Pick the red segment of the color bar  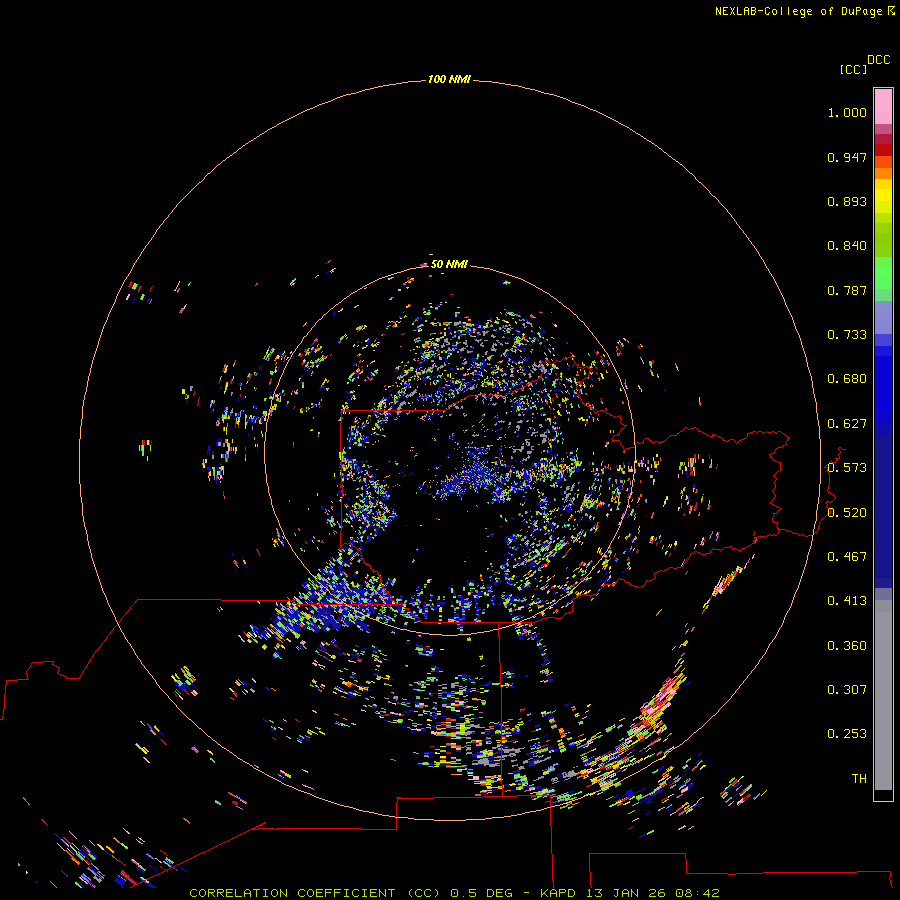pyautogui.click(x=883, y=149)
